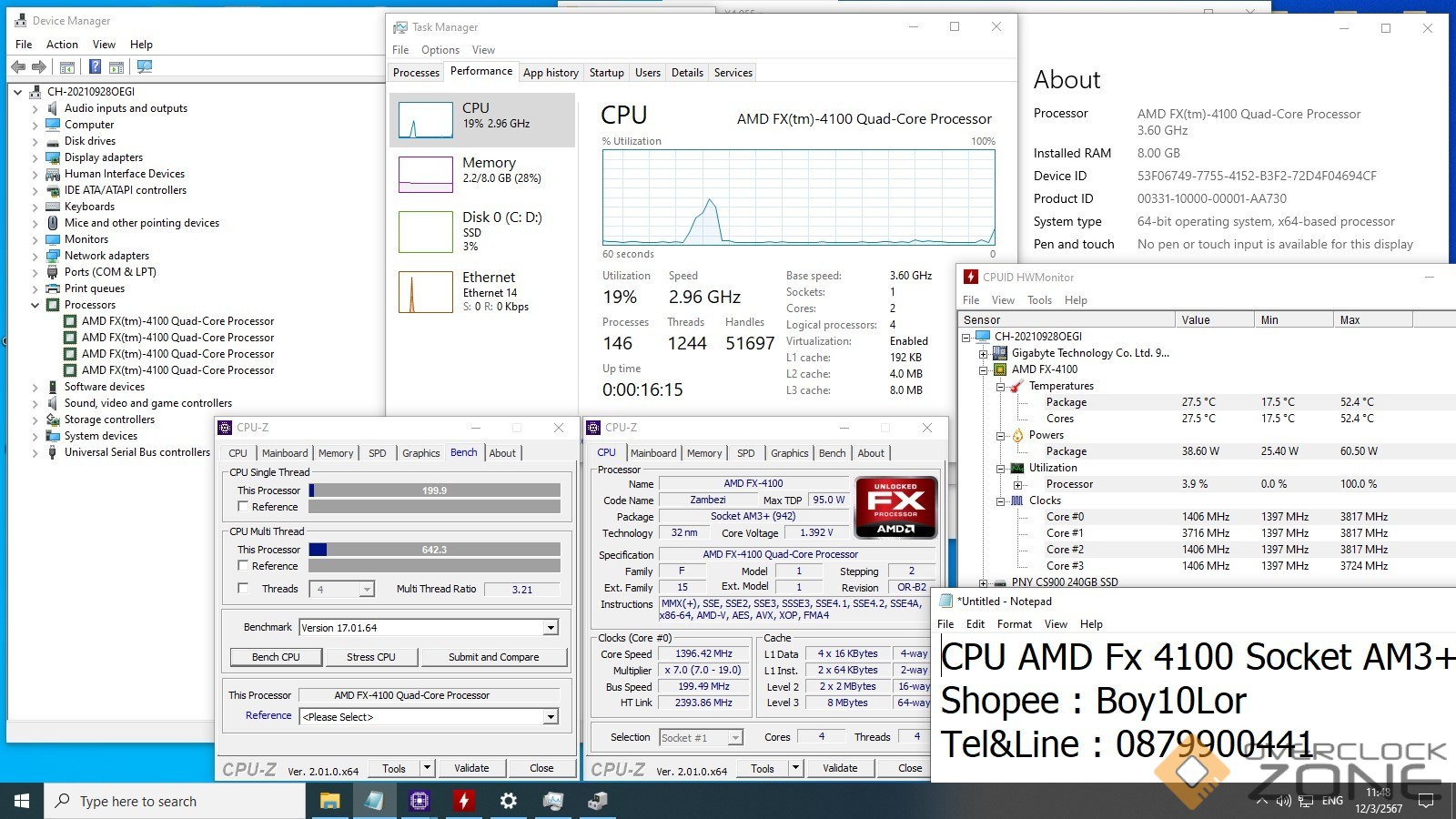Select the Memory graph thumbnail in Task Manager
The width and height of the screenshot is (1456, 819).
tap(426, 174)
